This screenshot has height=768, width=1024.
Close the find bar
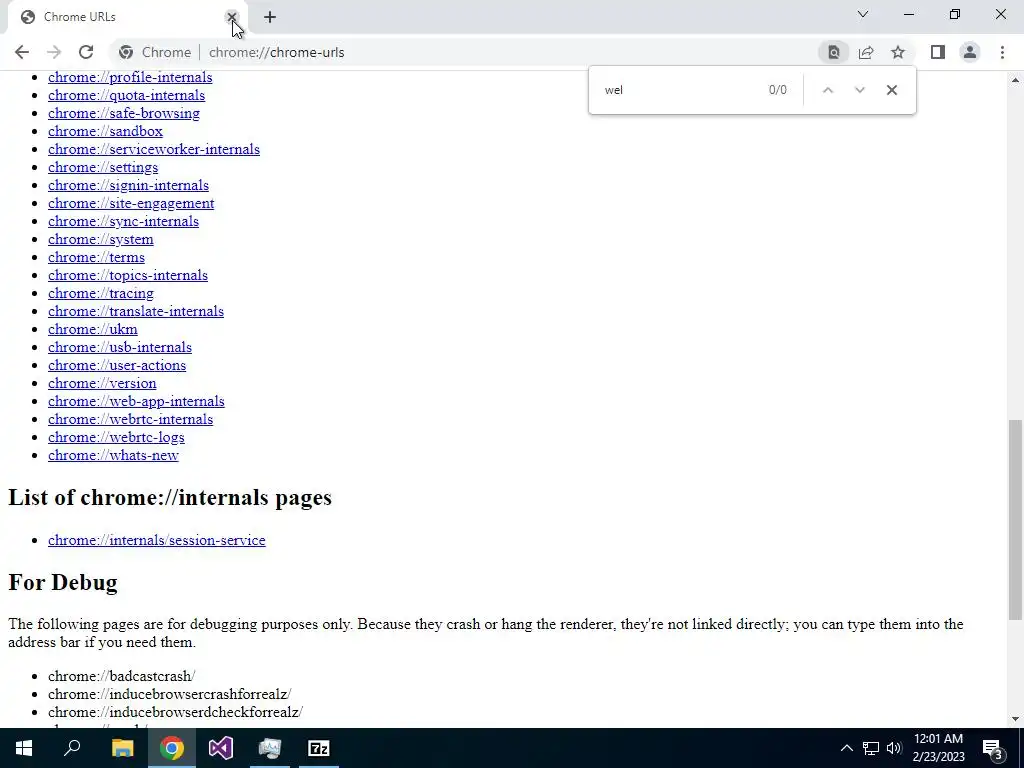pyautogui.click(x=891, y=90)
